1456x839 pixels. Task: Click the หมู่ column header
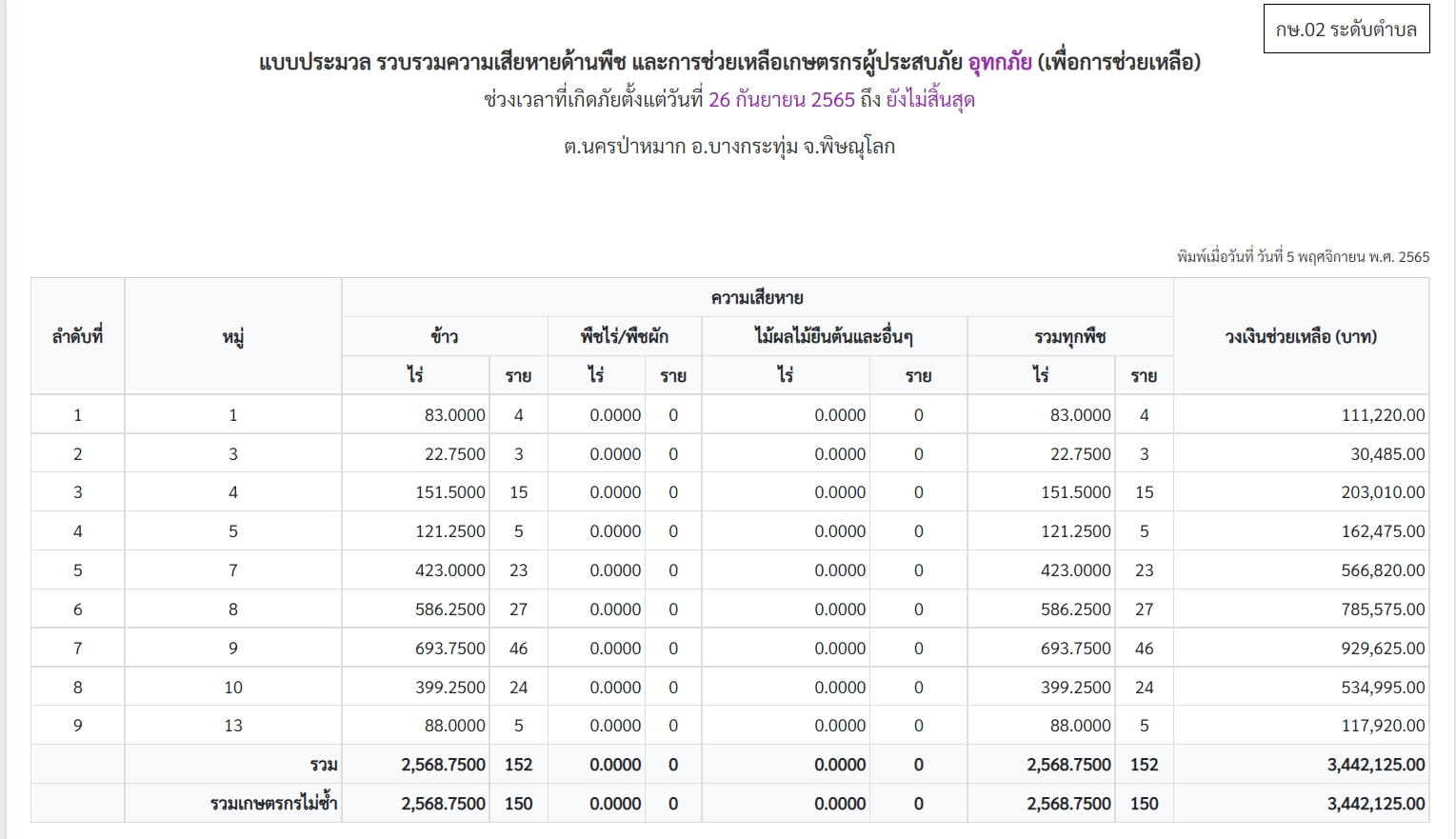click(x=233, y=336)
